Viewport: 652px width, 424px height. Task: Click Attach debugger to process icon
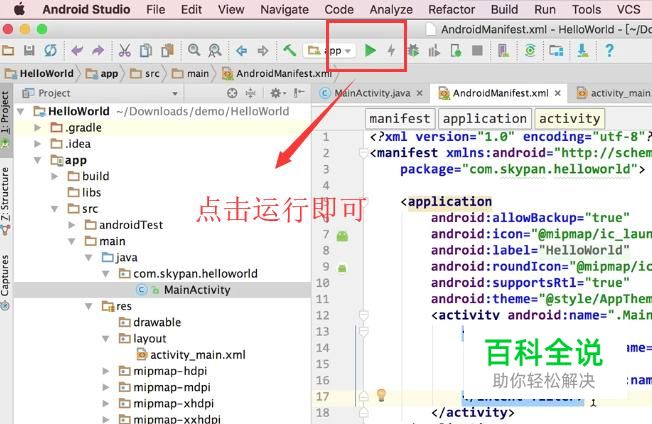pos(456,51)
